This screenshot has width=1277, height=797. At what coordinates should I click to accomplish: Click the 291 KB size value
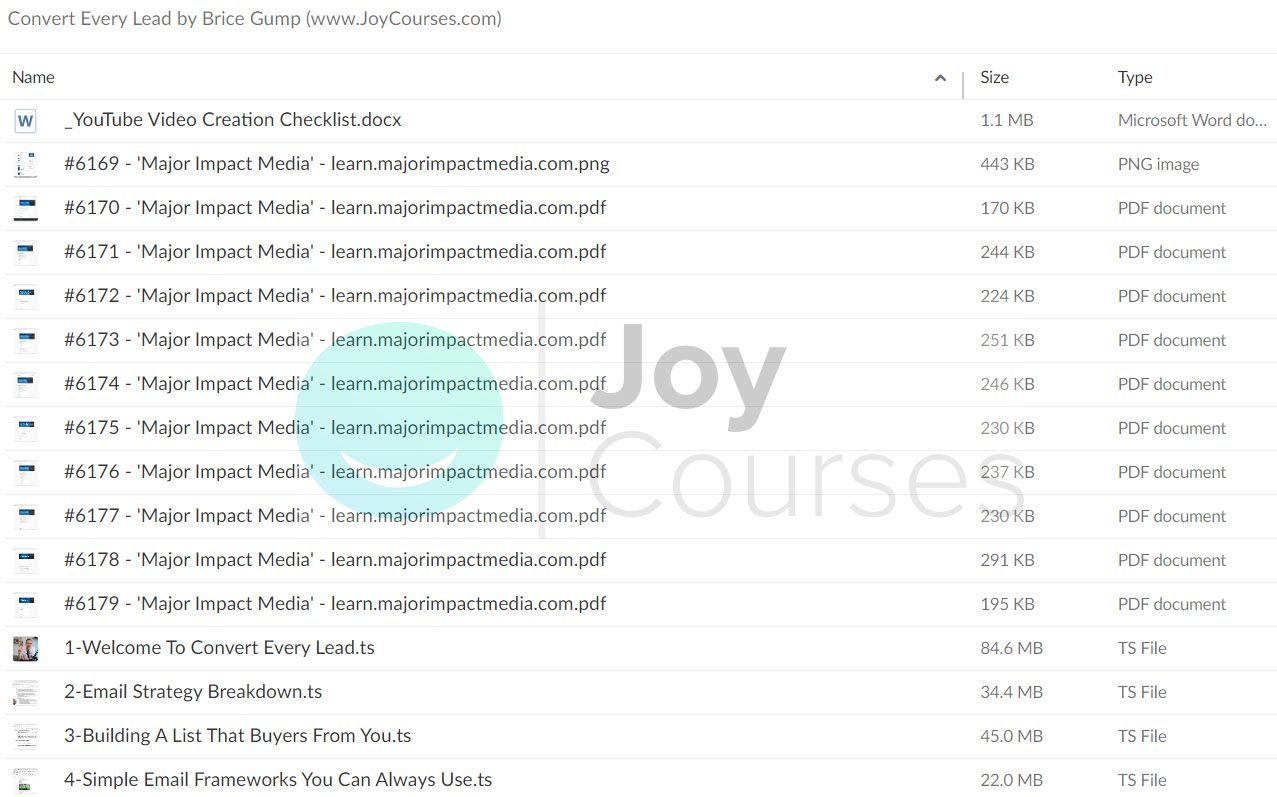pos(1008,560)
